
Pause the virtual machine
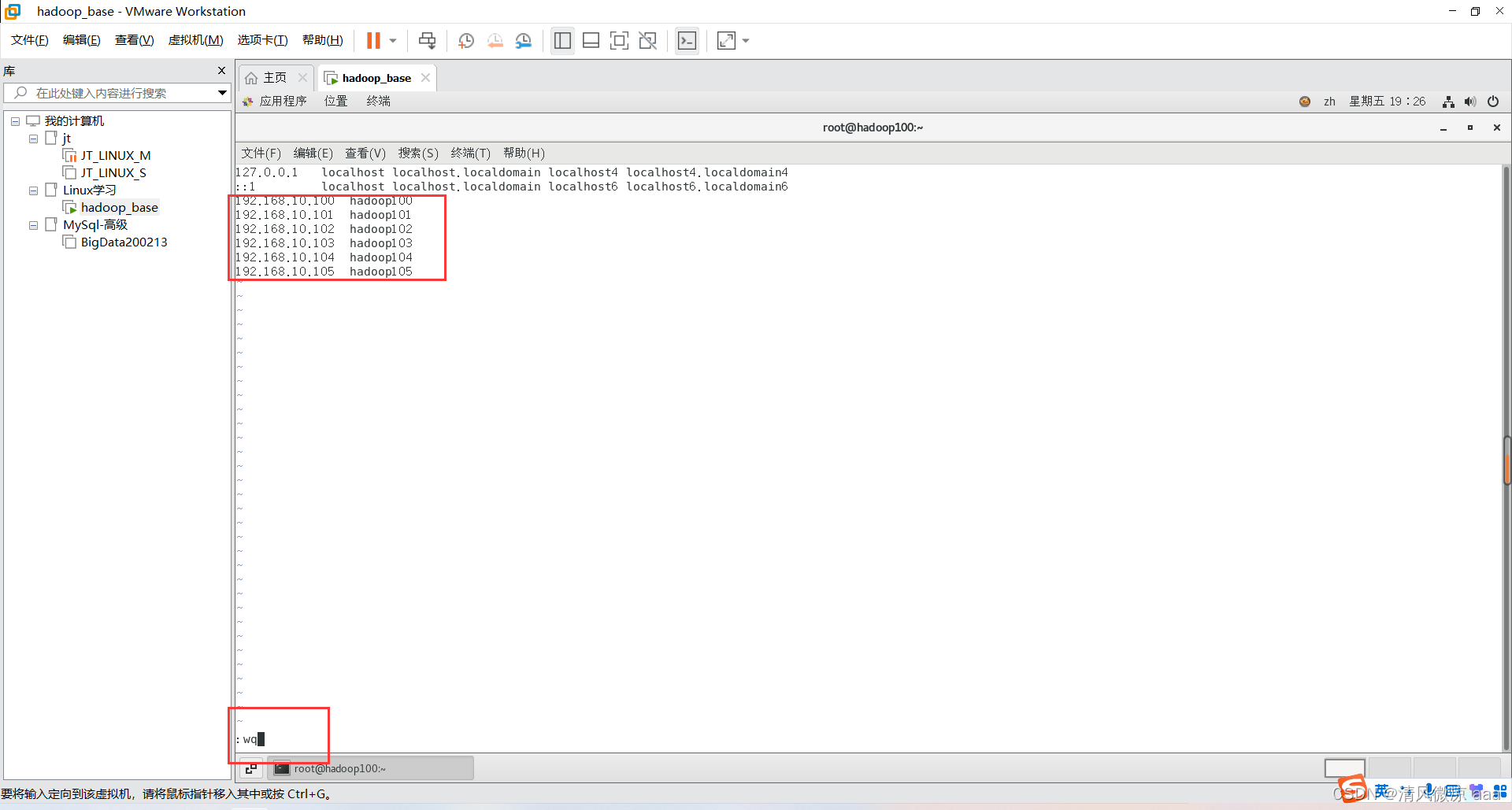(373, 40)
